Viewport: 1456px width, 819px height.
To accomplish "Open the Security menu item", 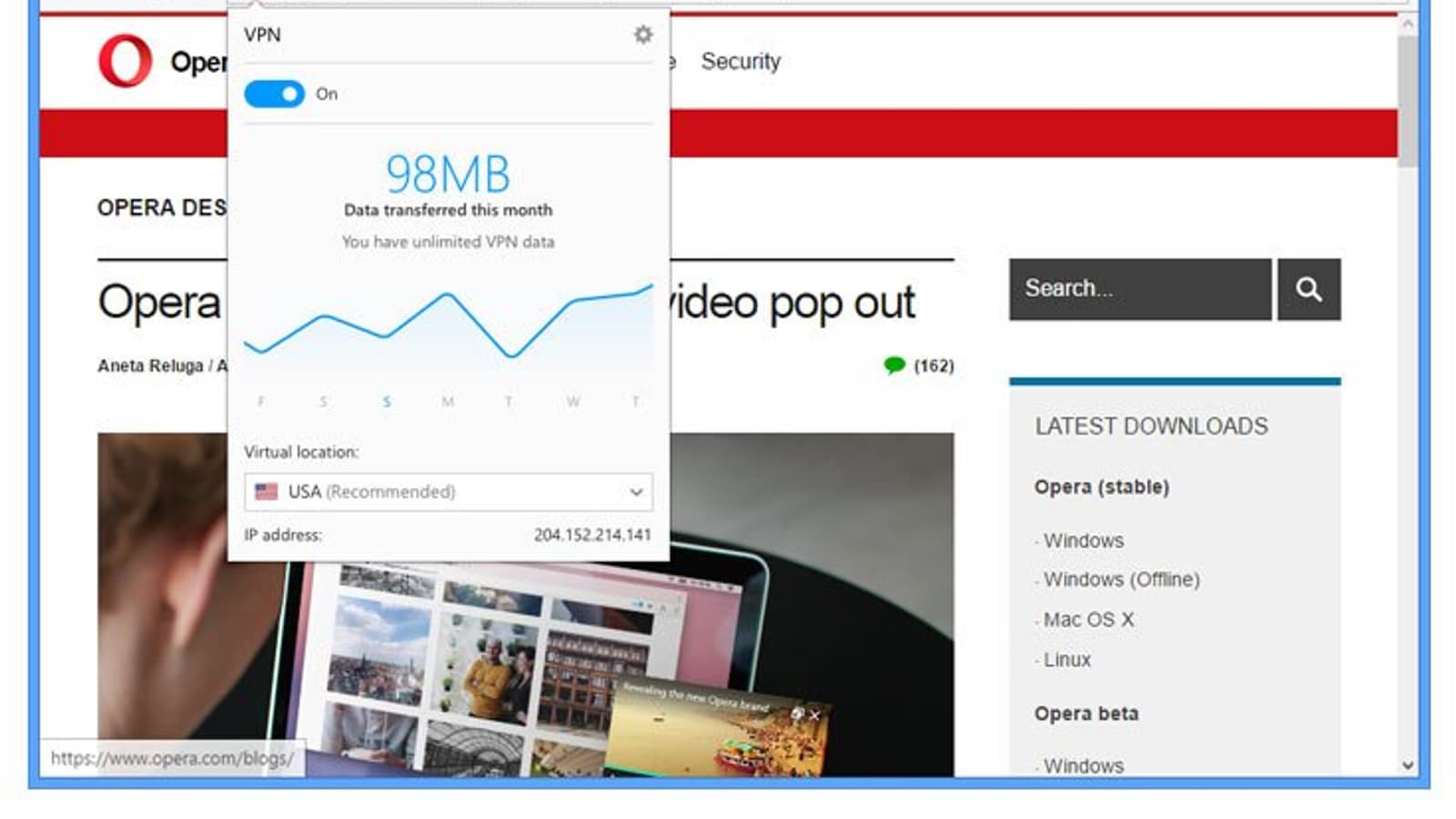I will click(x=741, y=61).
